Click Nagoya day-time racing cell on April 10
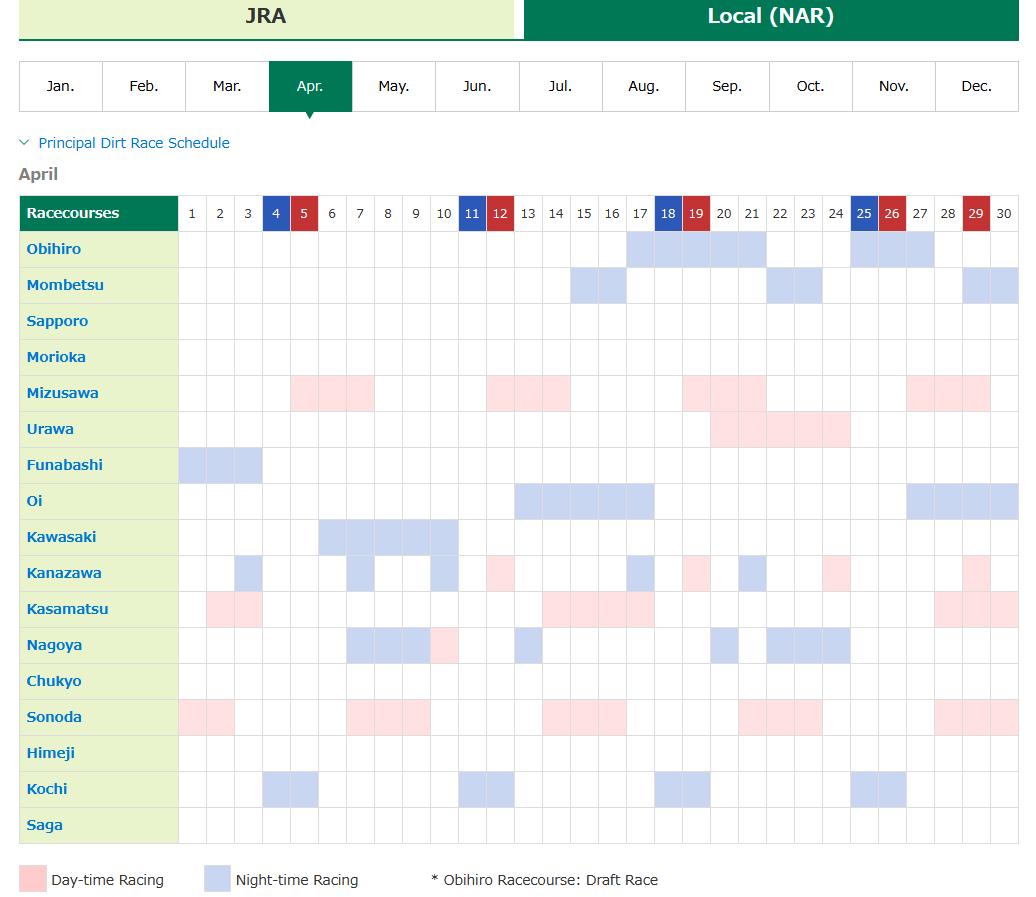 tap(444, 645)
